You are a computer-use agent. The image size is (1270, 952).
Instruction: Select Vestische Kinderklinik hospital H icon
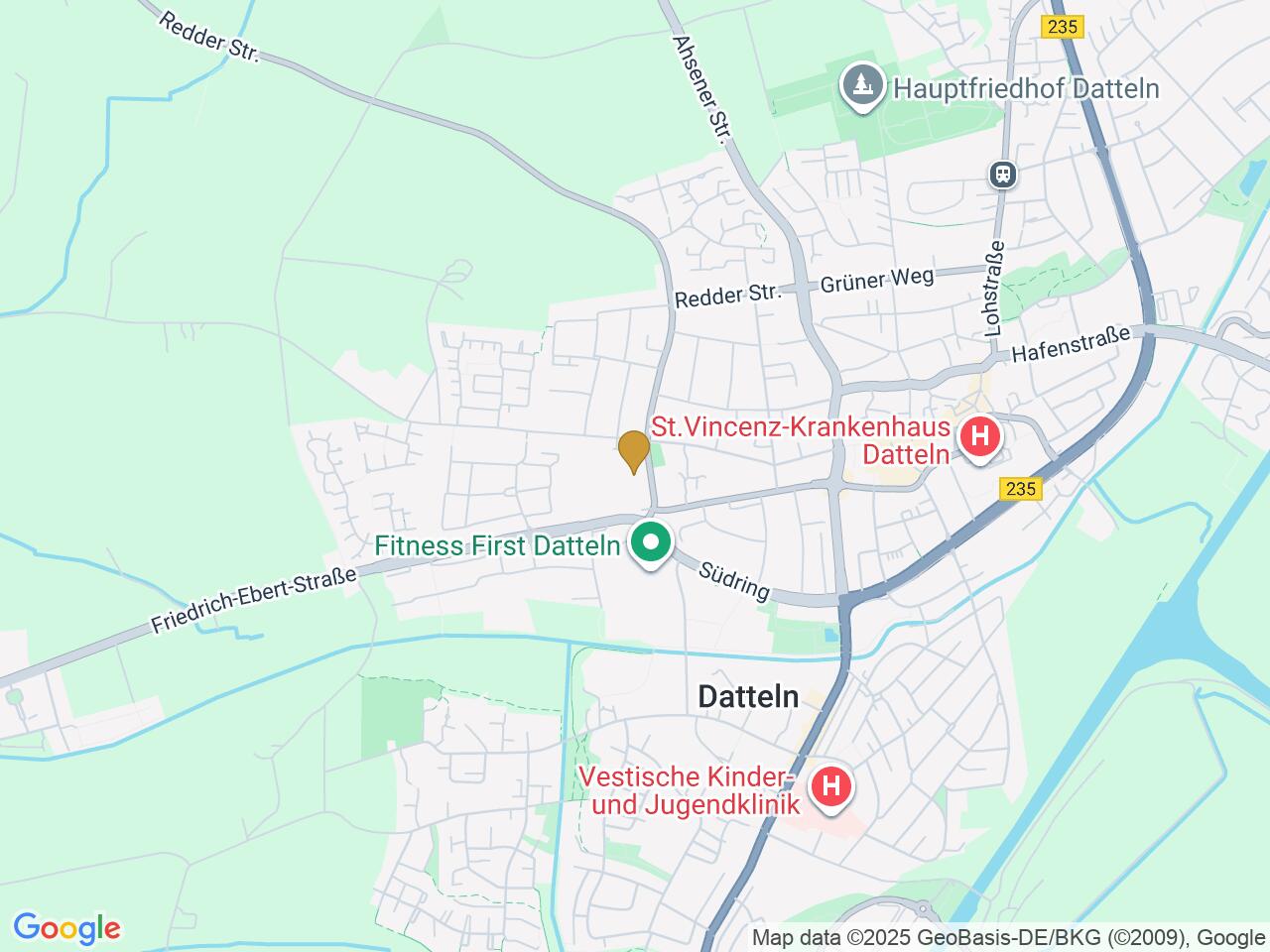click(x=831, y=787)
